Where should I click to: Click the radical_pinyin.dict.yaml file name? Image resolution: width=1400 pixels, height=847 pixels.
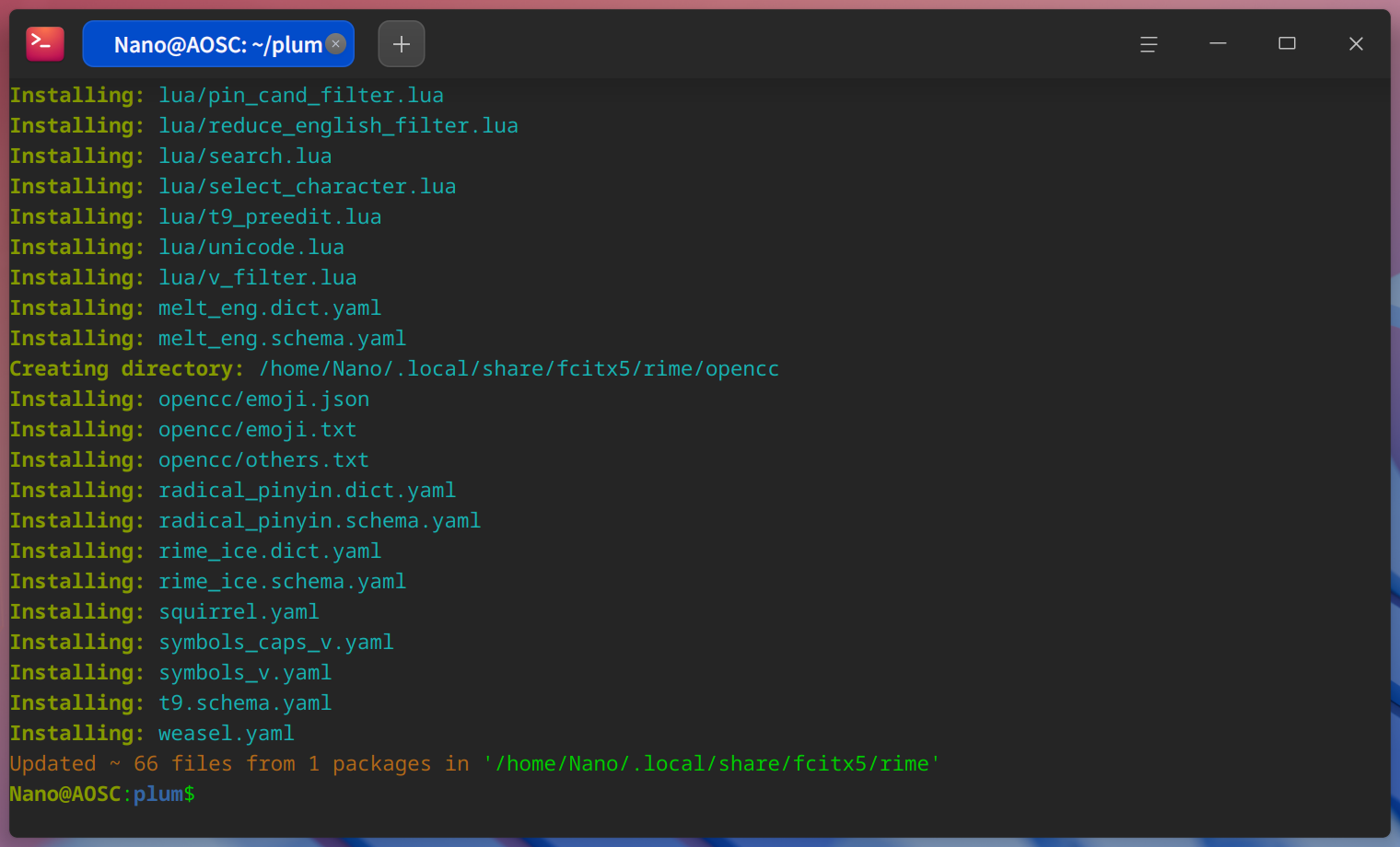[x=307, y=491]
